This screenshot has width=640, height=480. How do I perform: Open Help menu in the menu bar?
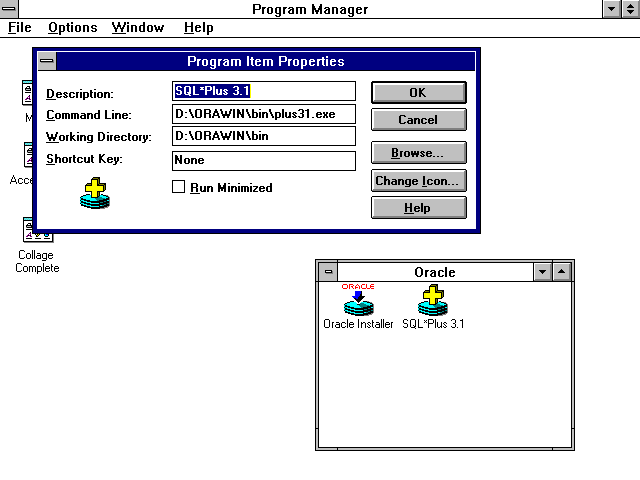[x=198, y=28]
